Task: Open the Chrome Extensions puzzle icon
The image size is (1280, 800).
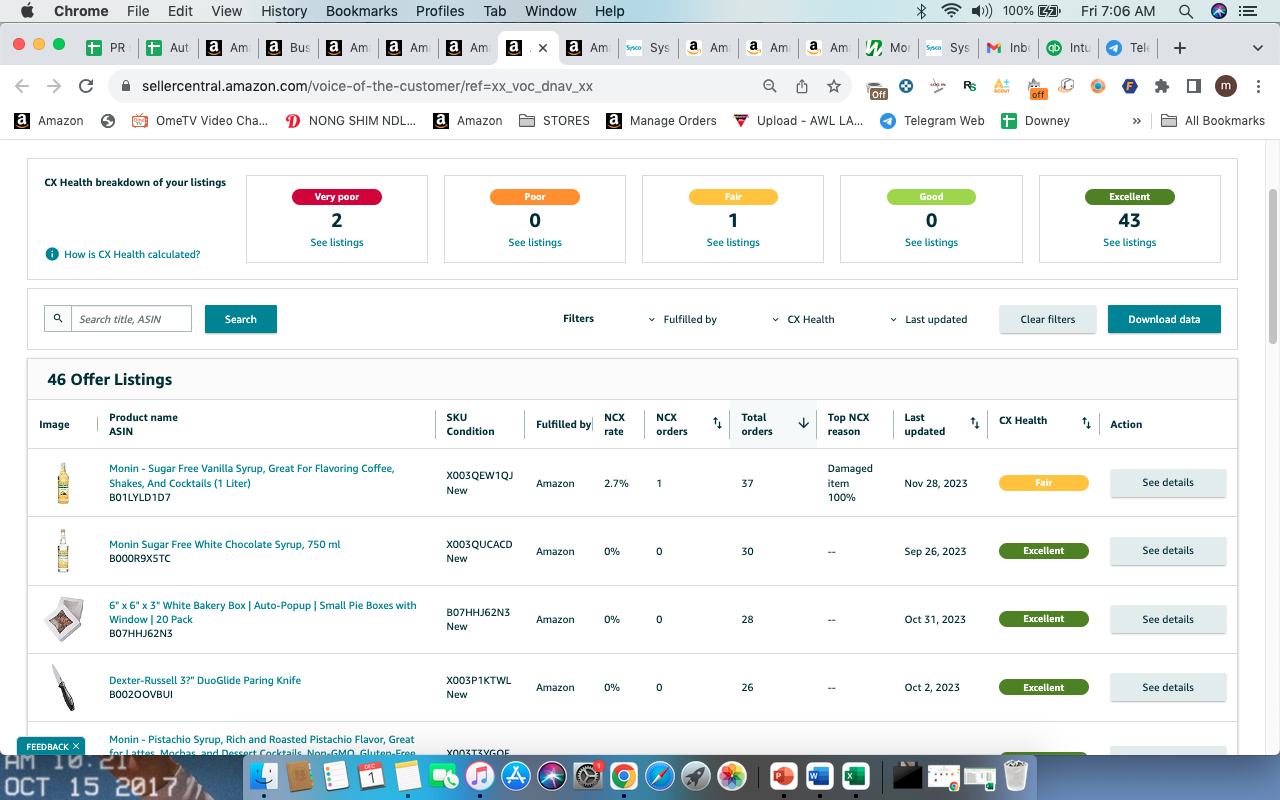Action: [x=1162, y=86]
